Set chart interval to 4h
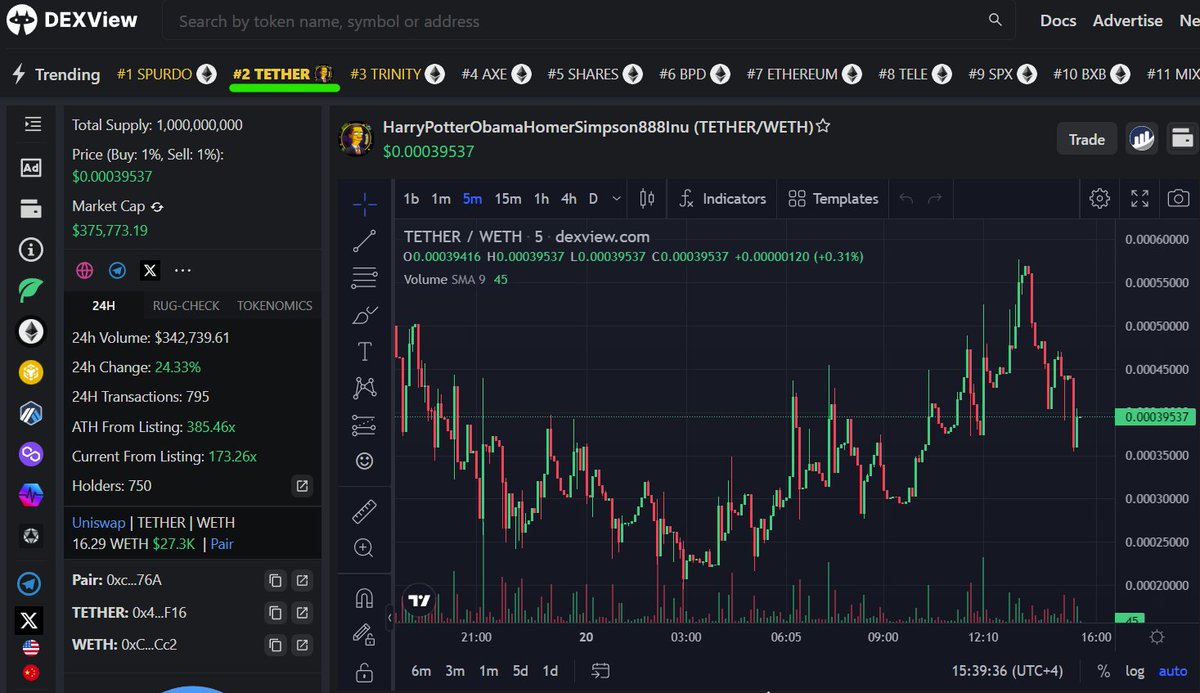 tap(568, 198)
